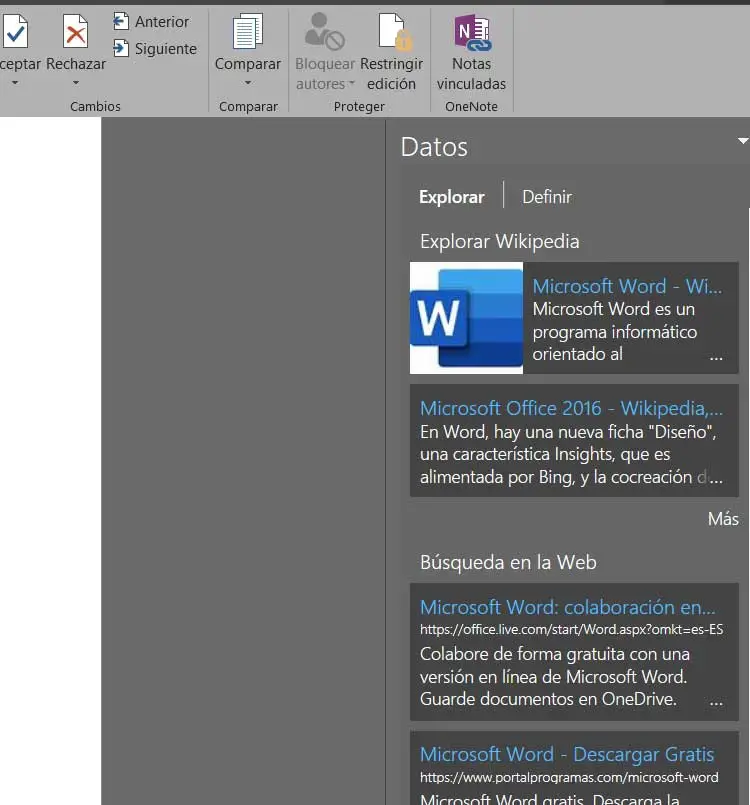Switch to the Definir tab
The width and height of the screenshot is (750, 805).
coord(547,197)
